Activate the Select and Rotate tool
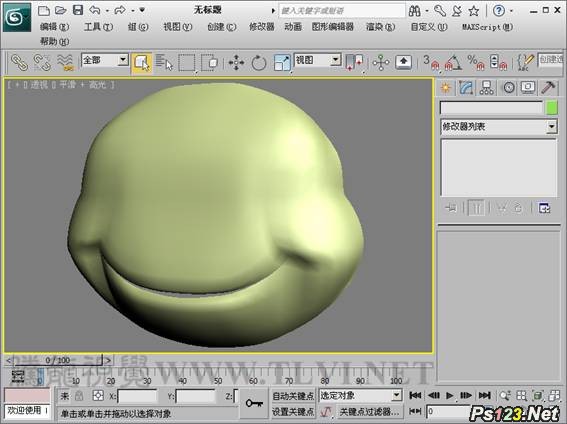This screenshot has height=424, width=567. (259, 63)
